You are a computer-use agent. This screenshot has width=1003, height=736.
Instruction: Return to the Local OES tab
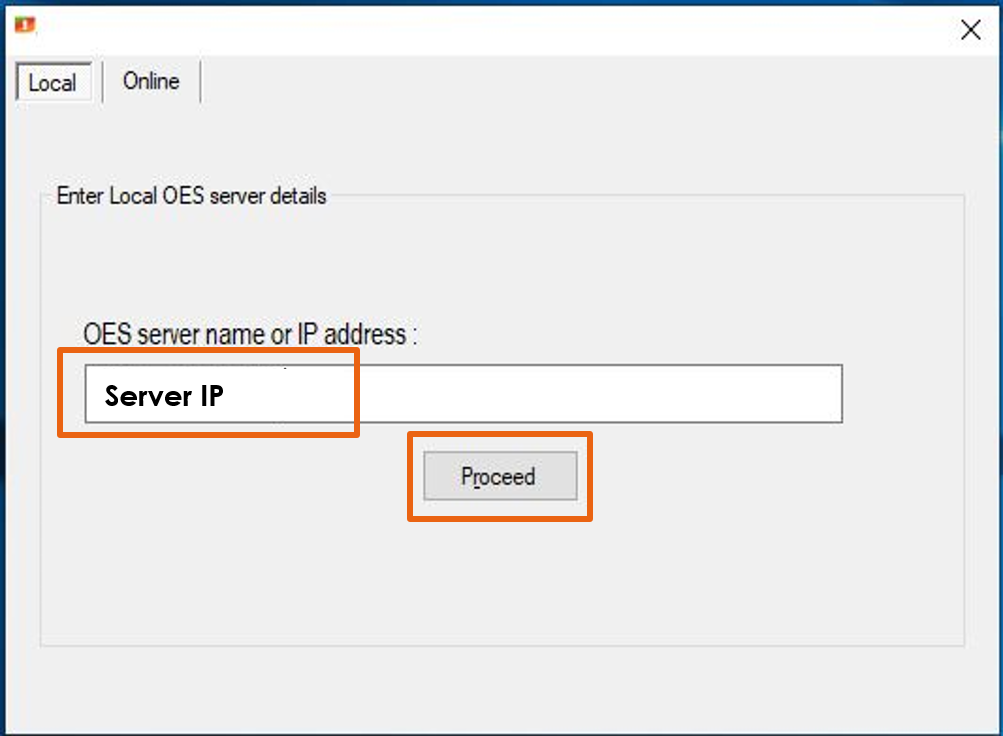(x=52, y=83)
